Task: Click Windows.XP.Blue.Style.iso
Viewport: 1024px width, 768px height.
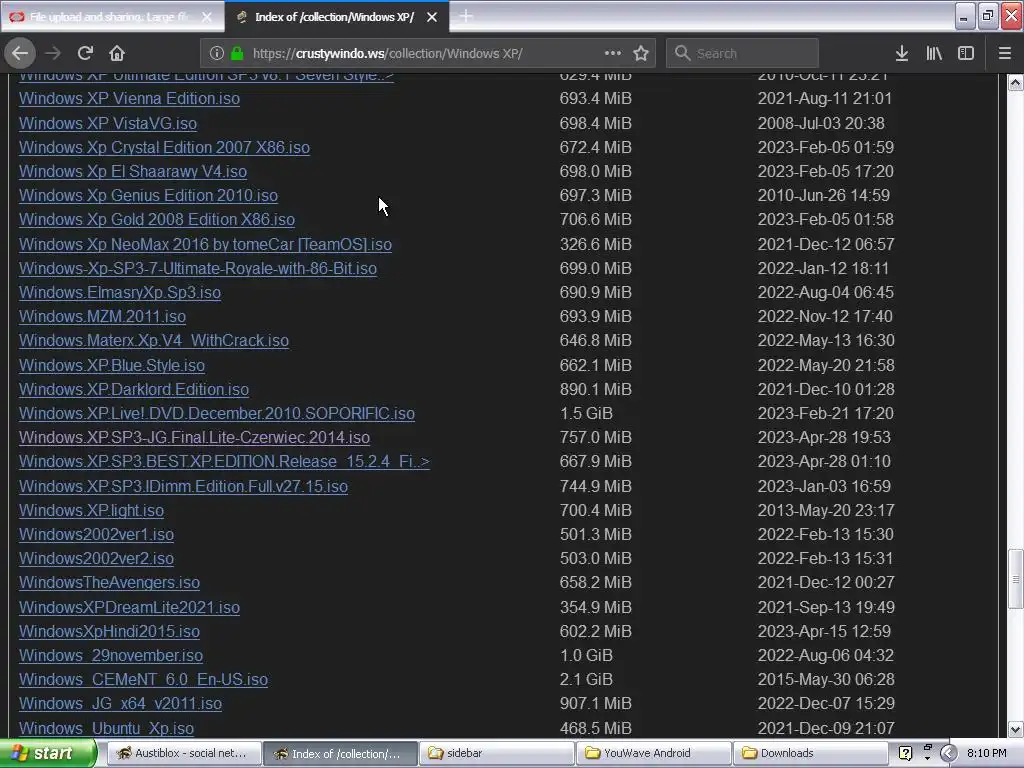Action: click(x=112, y=366)
